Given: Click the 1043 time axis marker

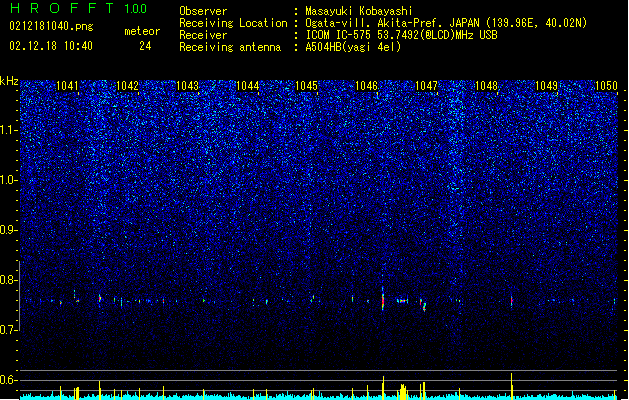Looking at the screenshot, I should click(x=187, y=86).
